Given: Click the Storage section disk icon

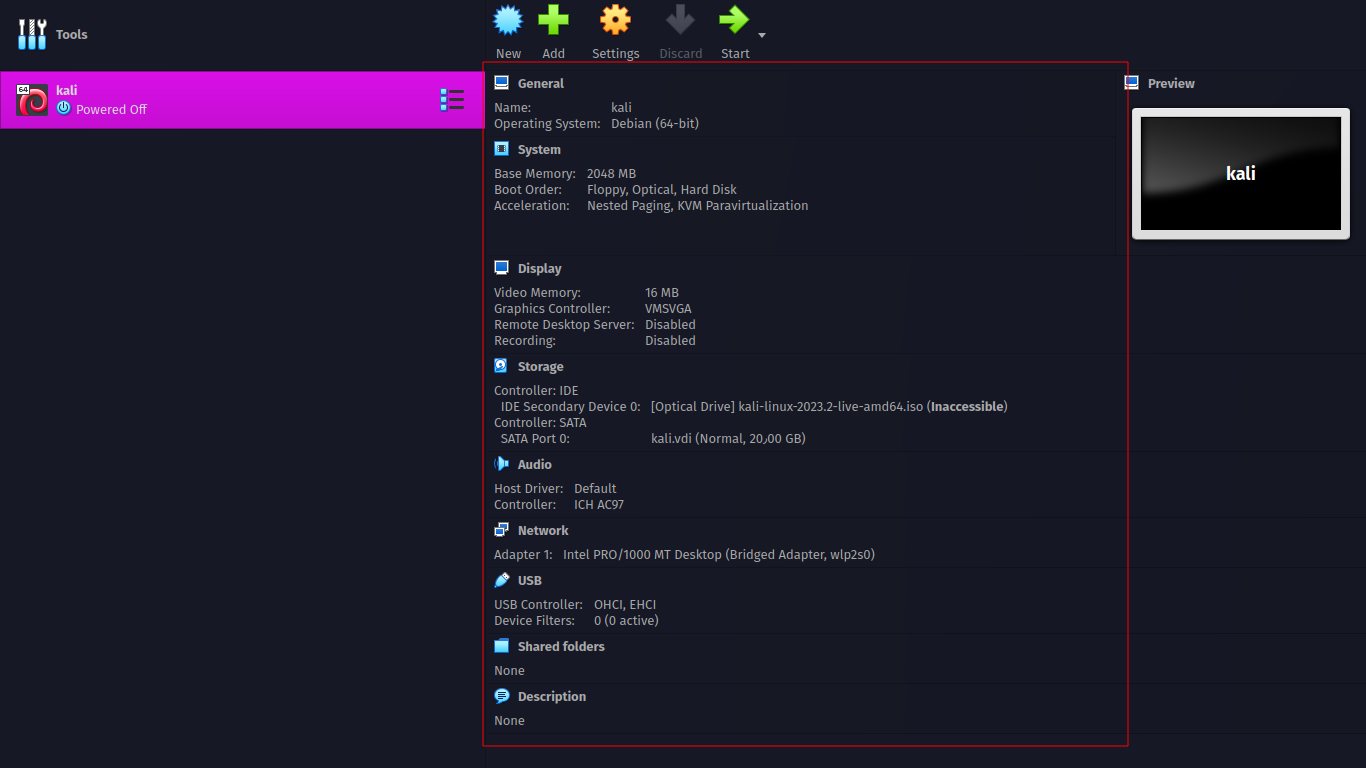Looking at the screenshot, I should 502,366.
